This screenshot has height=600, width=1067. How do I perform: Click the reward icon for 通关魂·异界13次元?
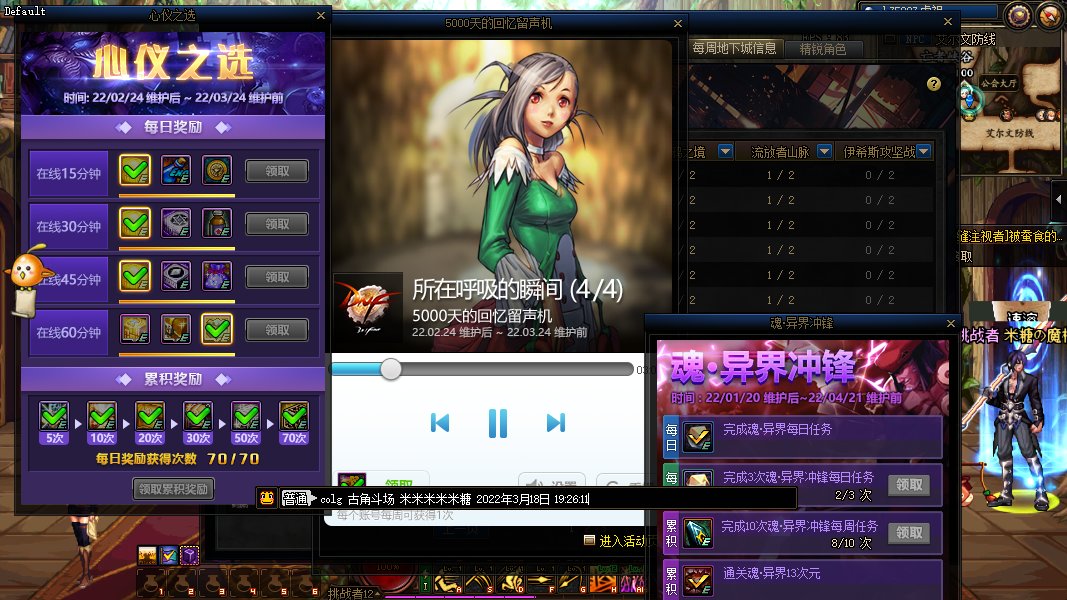coord(697,581)
